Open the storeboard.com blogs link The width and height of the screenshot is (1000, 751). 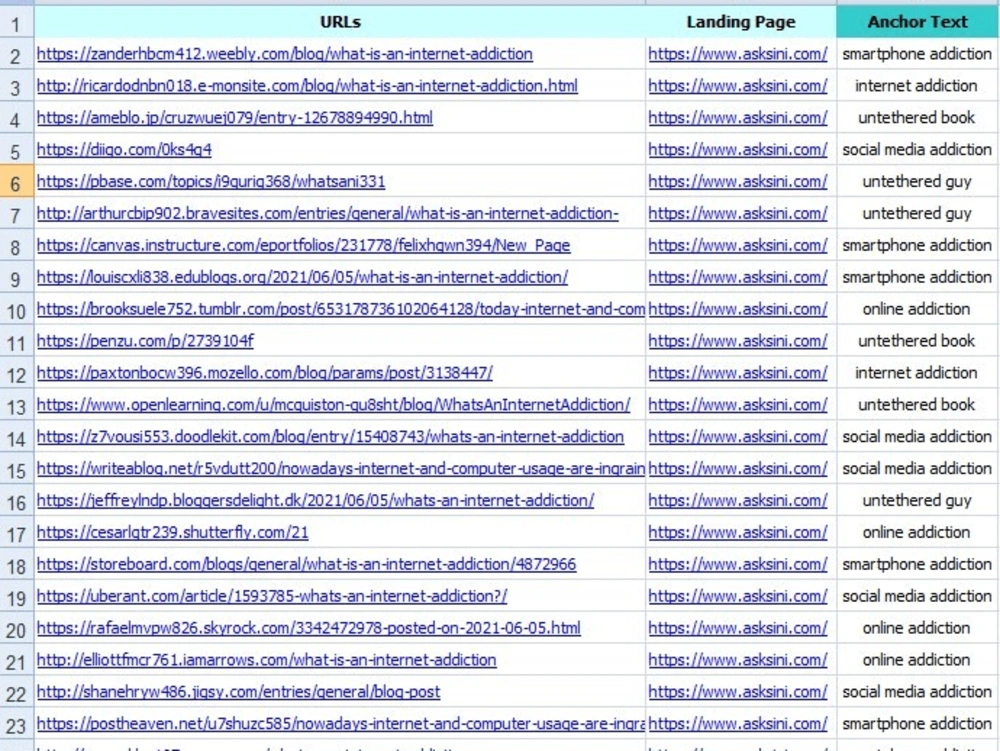(307, 564)
